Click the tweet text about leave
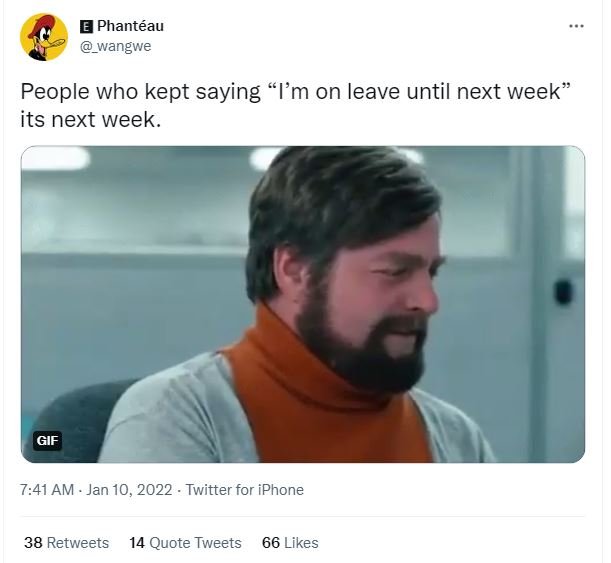Screen dimensions: 611x563 (x=295, y=105)
